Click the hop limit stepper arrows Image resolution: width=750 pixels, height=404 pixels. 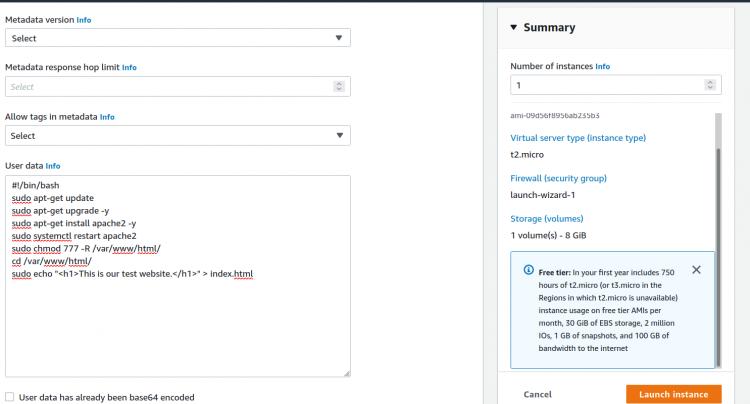(341, 87)
